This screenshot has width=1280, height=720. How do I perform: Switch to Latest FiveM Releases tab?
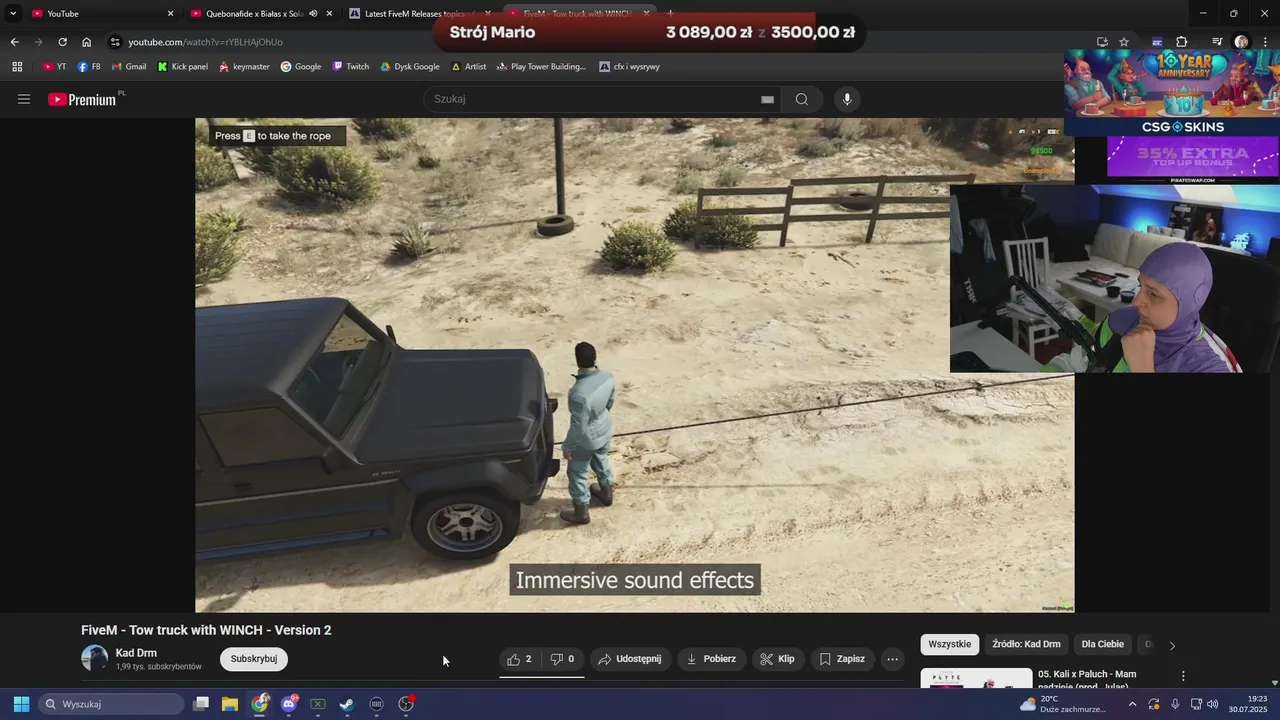point(419,14)
